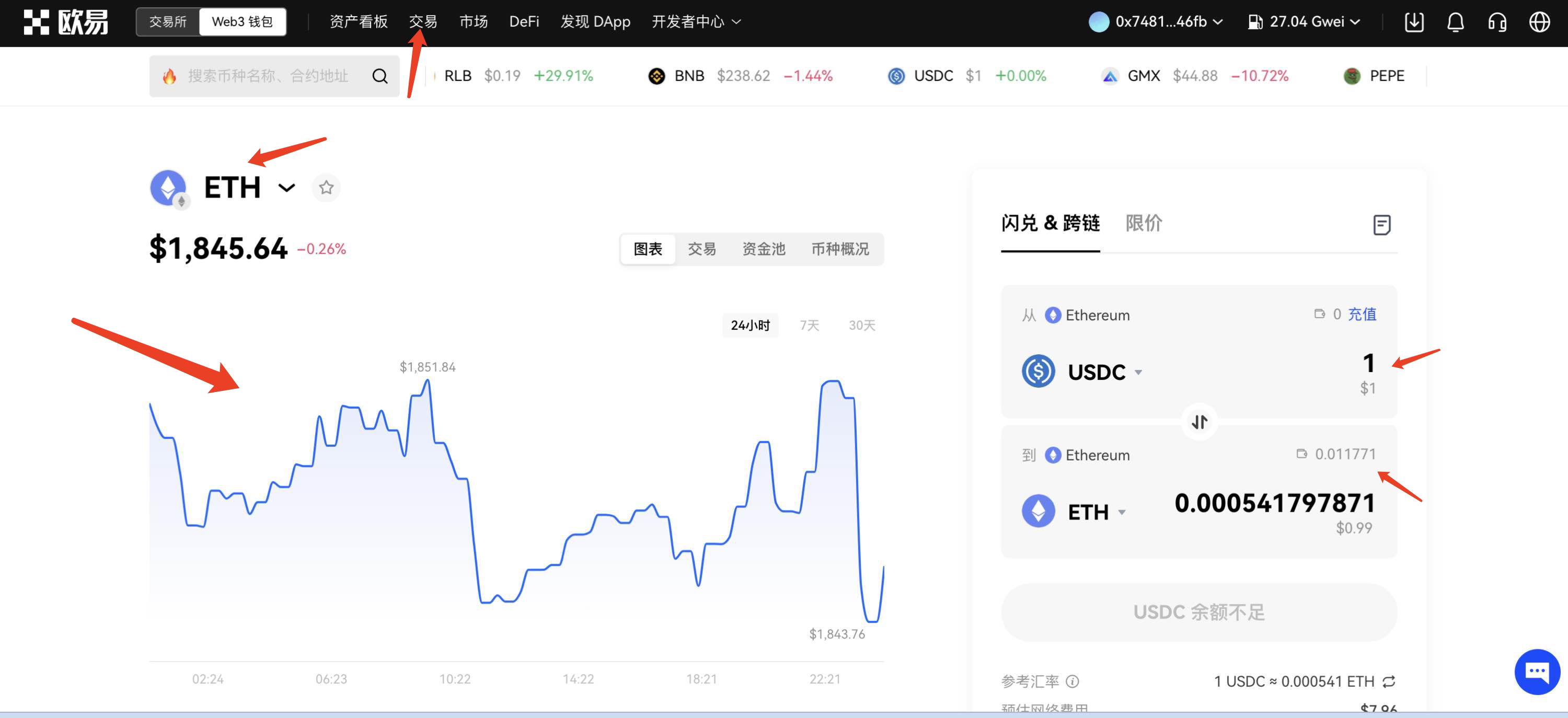Switch to the 图表 chart tab
Image resolution: width=1568 pixels, height=718 pixels.
point(648,249)
